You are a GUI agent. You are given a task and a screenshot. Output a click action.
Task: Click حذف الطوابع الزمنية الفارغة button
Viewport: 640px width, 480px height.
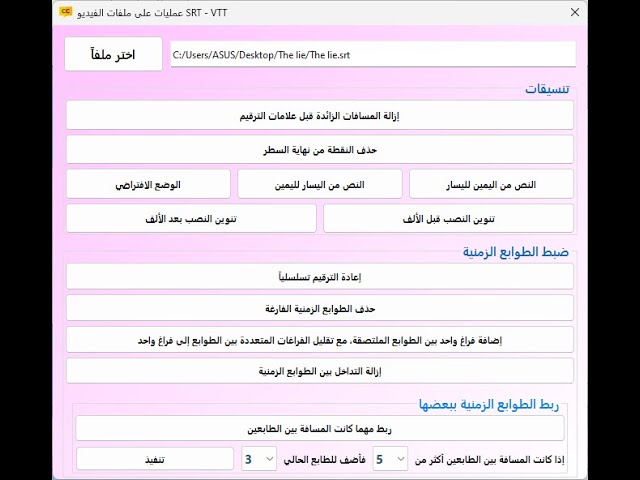point(320,308)
